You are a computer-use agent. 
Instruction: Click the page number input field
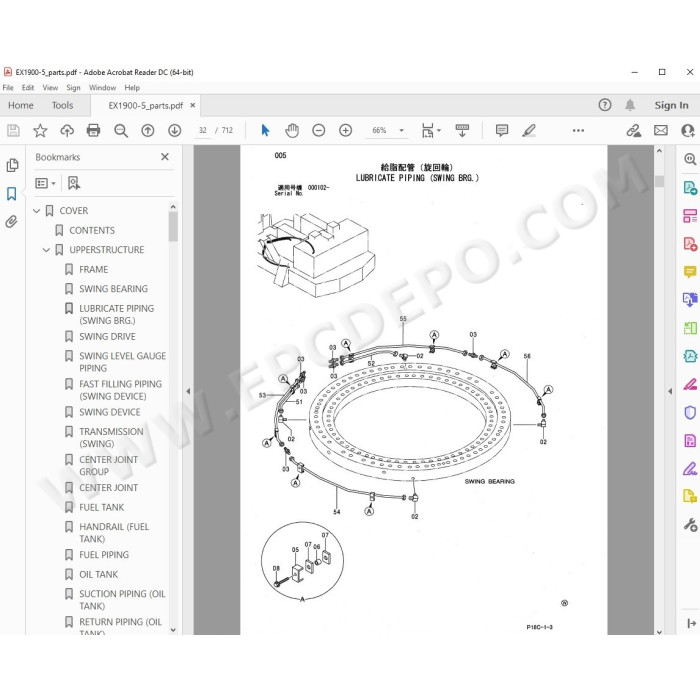[203, 130]
